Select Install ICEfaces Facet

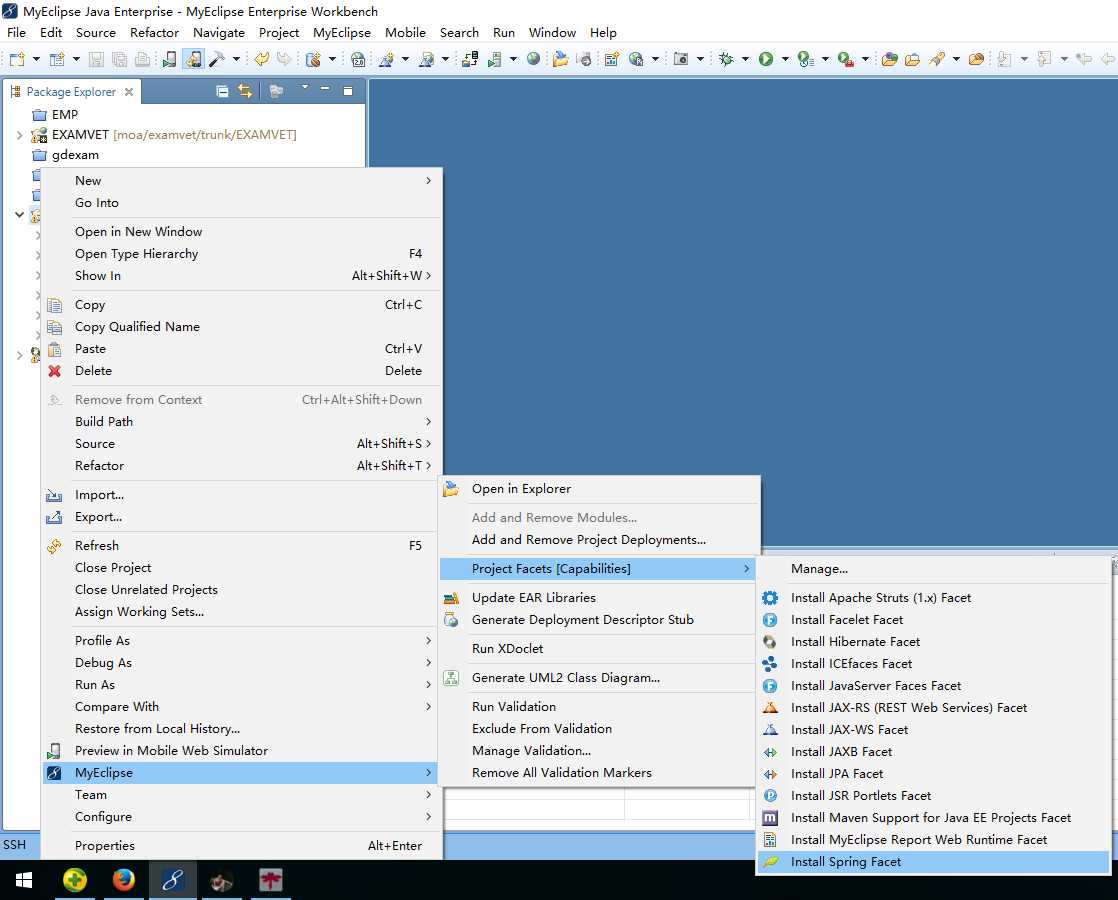tap(933, 664)
